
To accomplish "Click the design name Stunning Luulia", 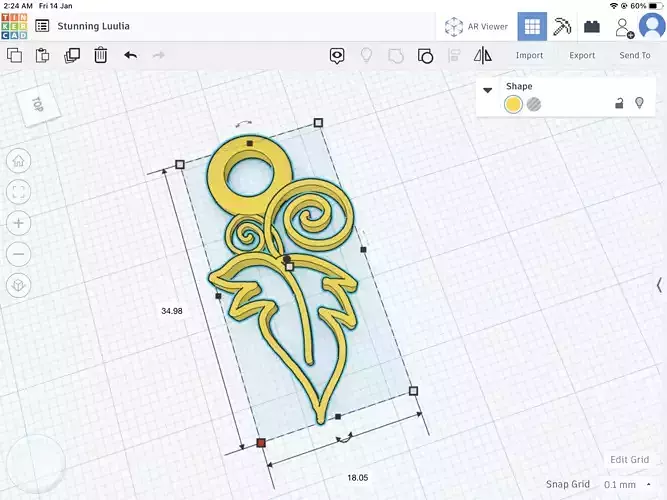I will pos(94,26).
